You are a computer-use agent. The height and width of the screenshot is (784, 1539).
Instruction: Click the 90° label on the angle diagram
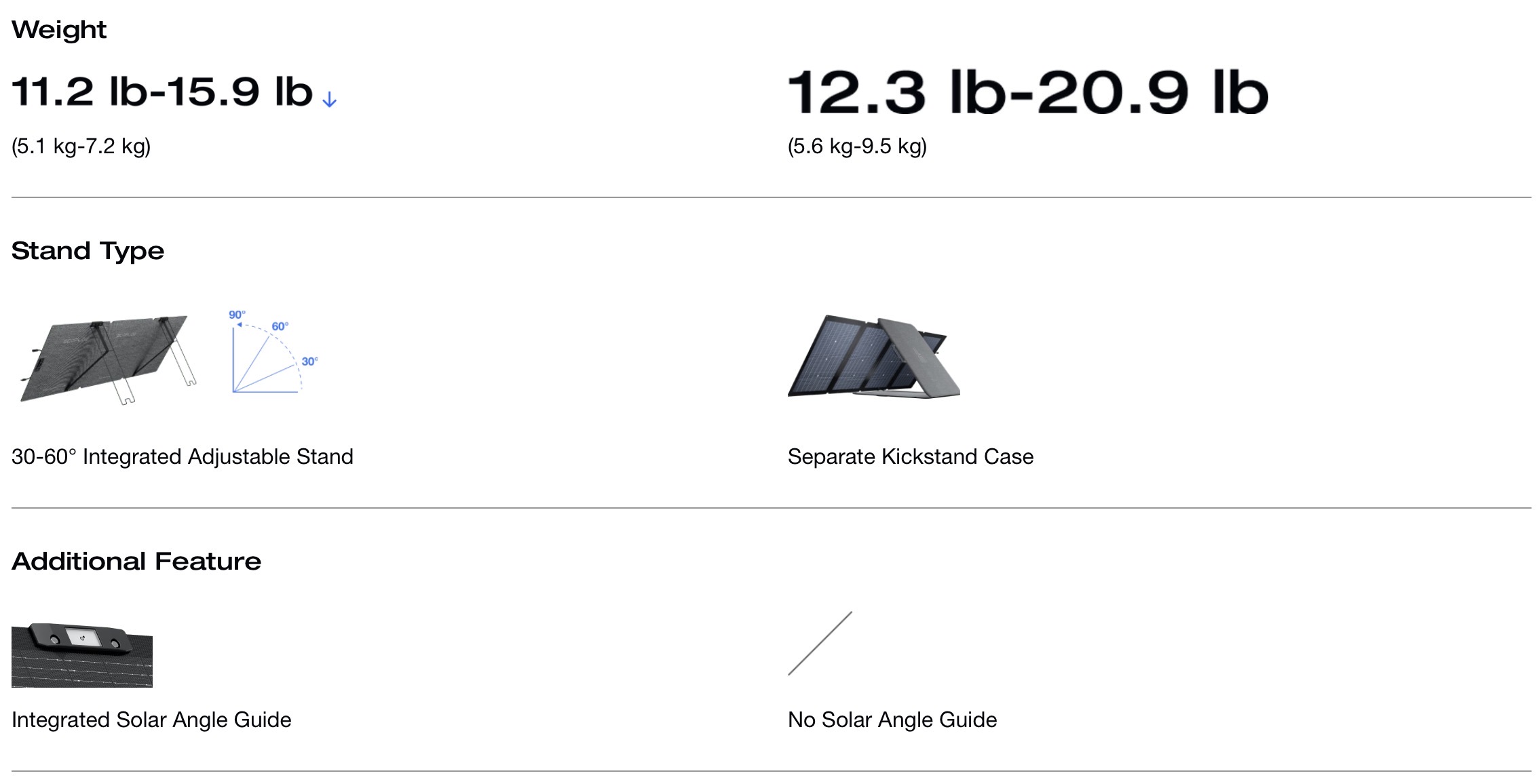(237, 315)
